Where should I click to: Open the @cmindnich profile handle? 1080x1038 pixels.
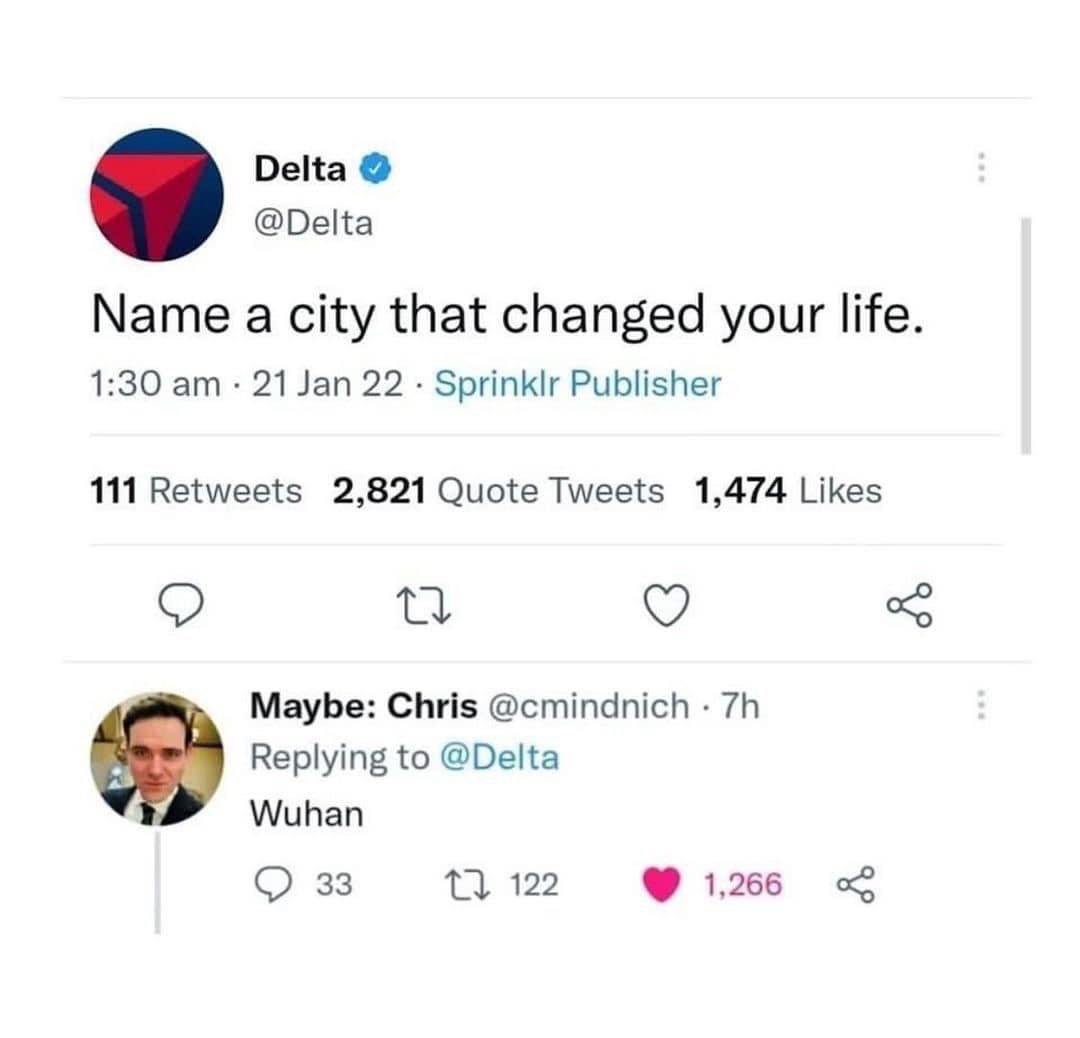click(x=588, y=706)
